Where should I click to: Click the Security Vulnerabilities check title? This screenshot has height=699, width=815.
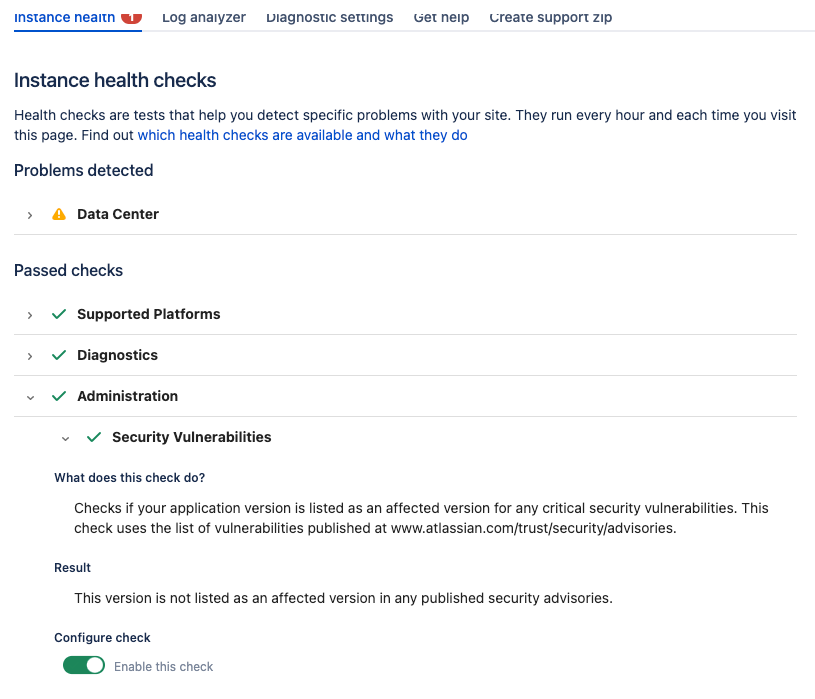click(x=192, y=437)
